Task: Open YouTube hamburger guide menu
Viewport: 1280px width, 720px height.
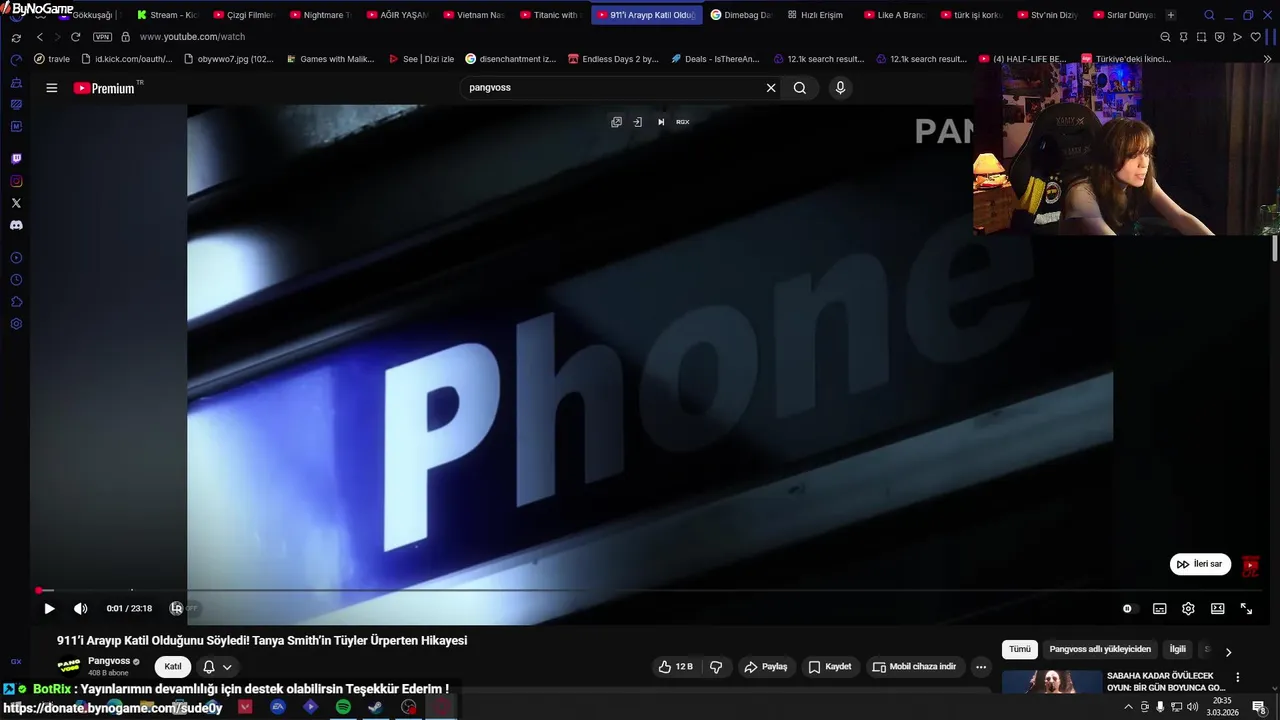Action: click(51, 88)
